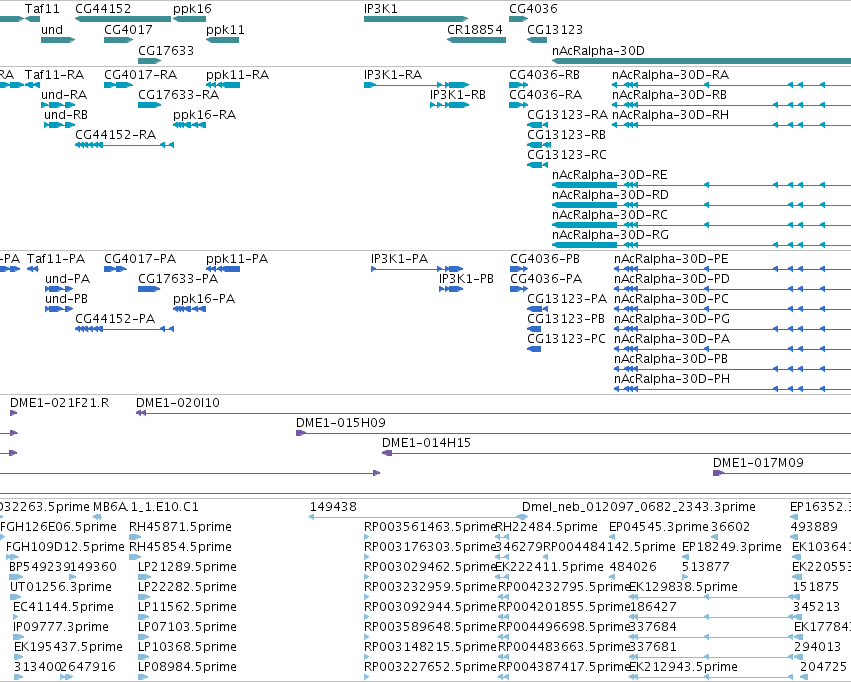Click the Taf11 gene label
Image resolution: width=851 pixels, height=682 pixels.
42,9
